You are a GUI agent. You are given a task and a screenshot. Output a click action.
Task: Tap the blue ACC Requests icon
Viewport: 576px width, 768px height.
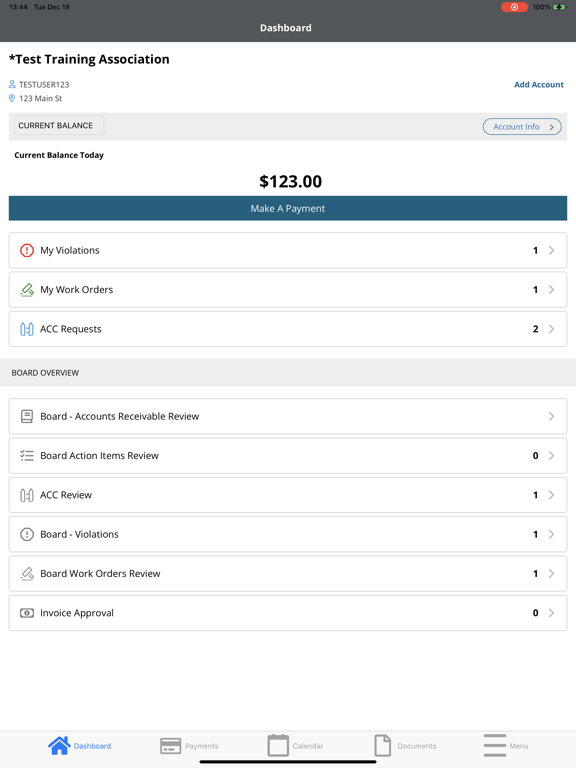[27, 329]
